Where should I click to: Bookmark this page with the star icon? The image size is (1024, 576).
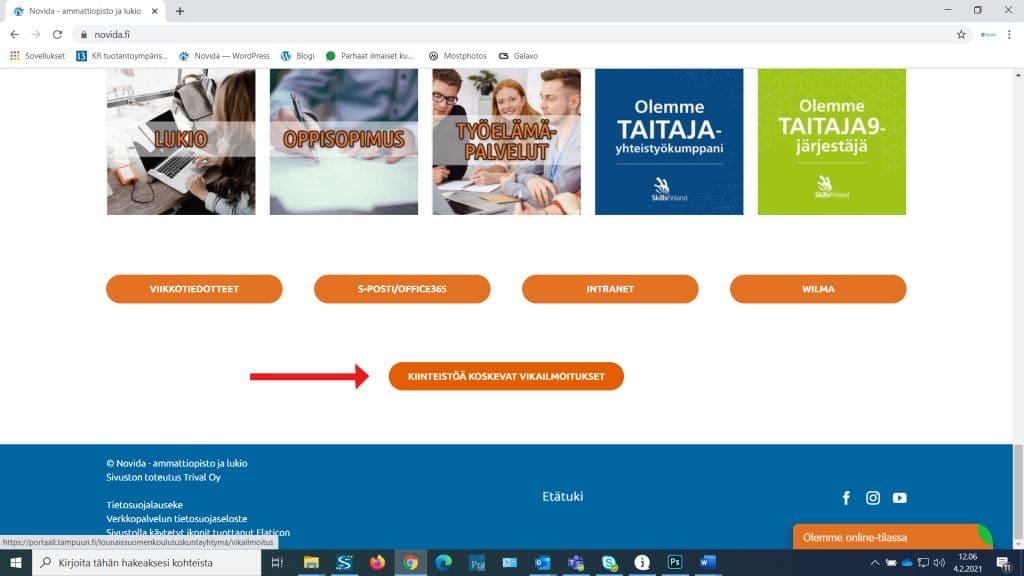961,34
